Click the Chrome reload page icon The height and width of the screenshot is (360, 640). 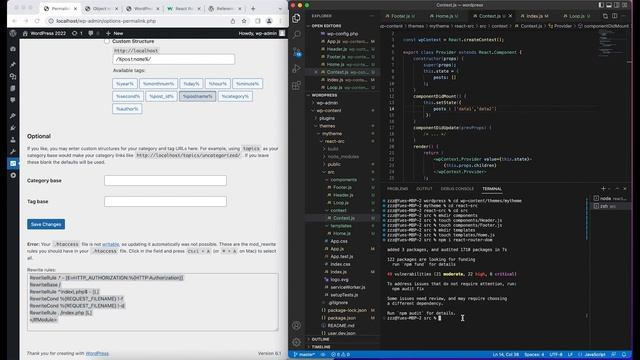click(x=37, y=21)
